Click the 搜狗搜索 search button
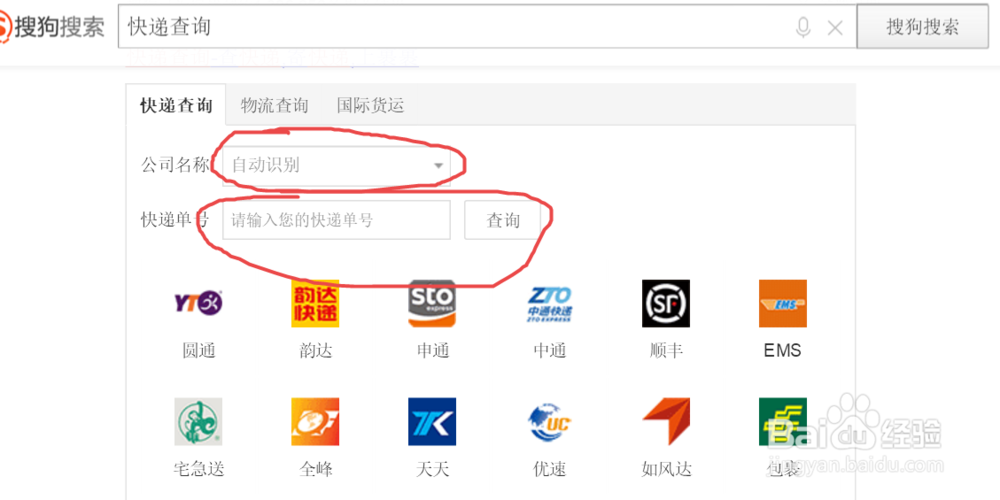1000x500 pixels. click(x=922, y=27)
